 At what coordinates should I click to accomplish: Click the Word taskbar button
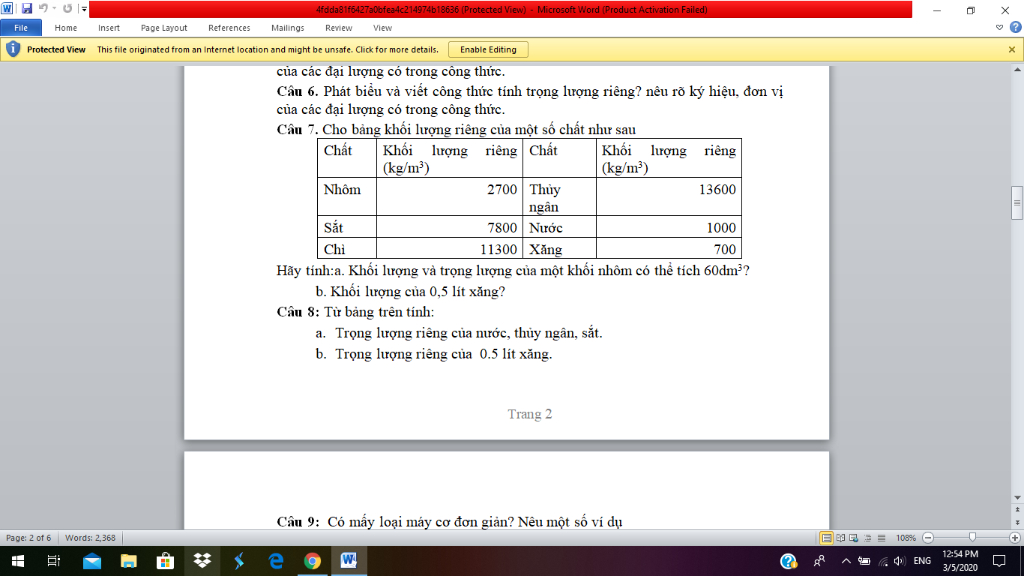tap(349, 561)
